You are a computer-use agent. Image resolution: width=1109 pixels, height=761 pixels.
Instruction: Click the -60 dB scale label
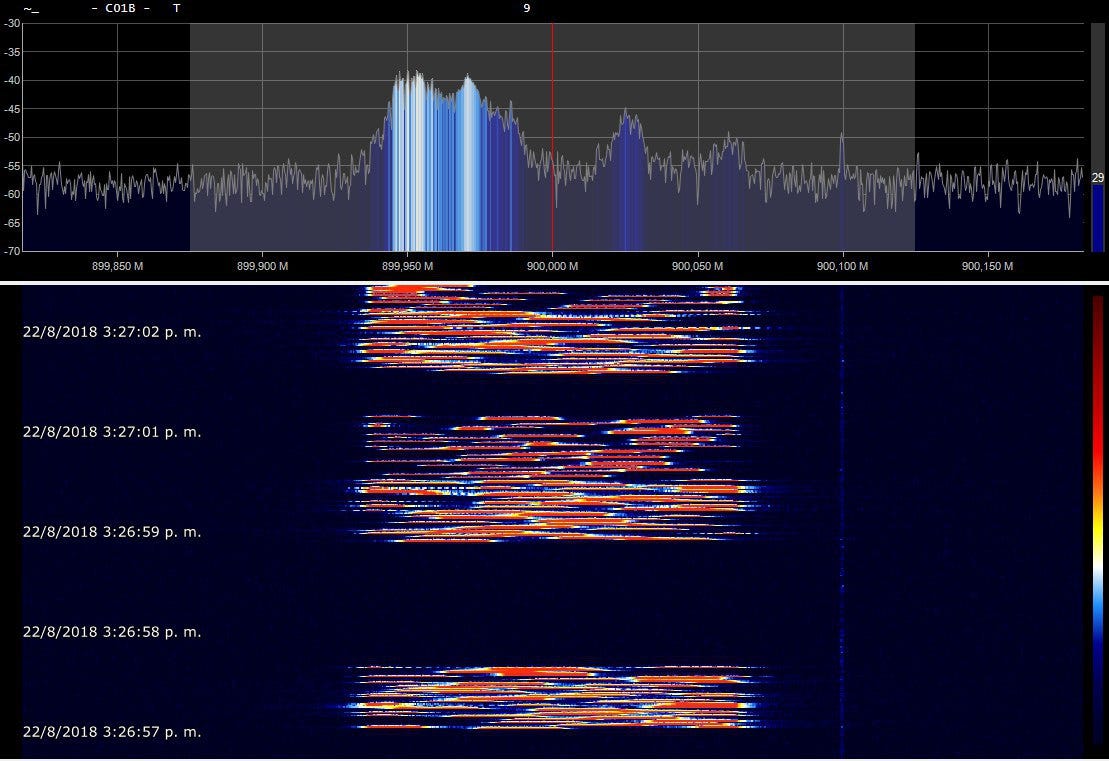(x=12, y=194)
